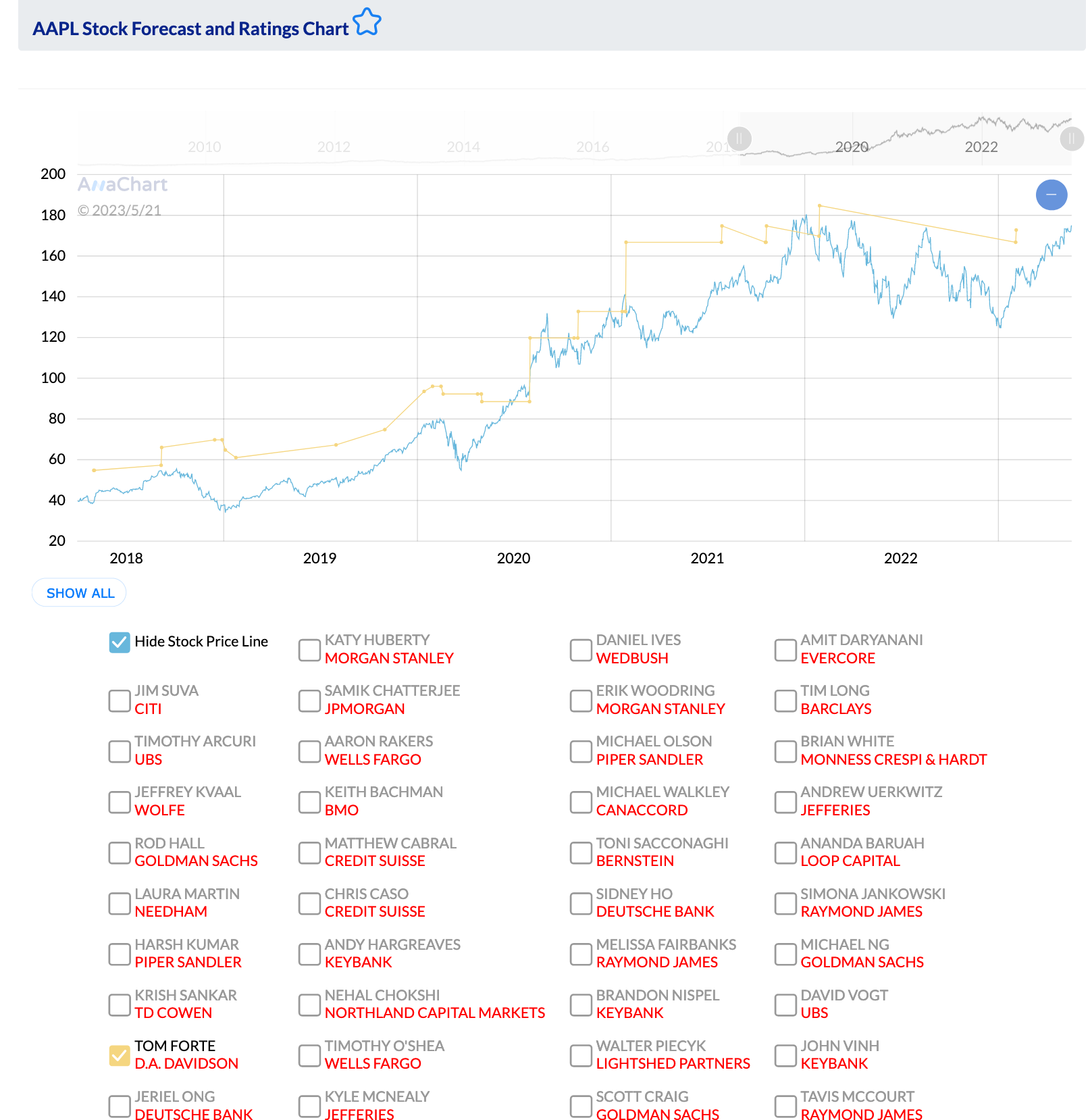This screenshot has height=1120, width=1090.
Task: Open the AAPL Stock Forecast title link
Action: coord(190,29)
